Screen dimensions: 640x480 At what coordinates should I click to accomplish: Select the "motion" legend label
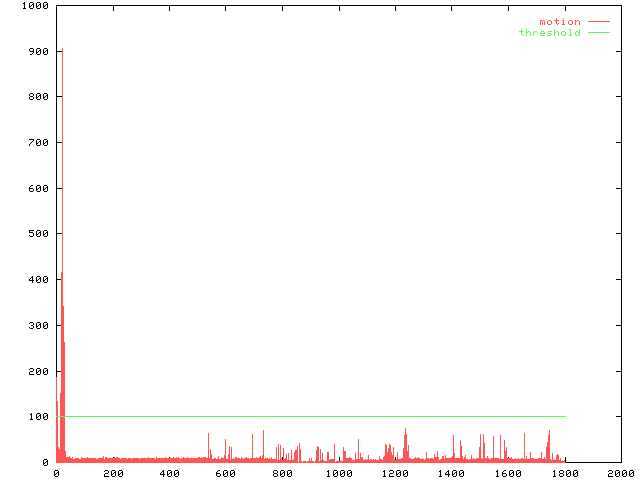click(x=559, y=22)
